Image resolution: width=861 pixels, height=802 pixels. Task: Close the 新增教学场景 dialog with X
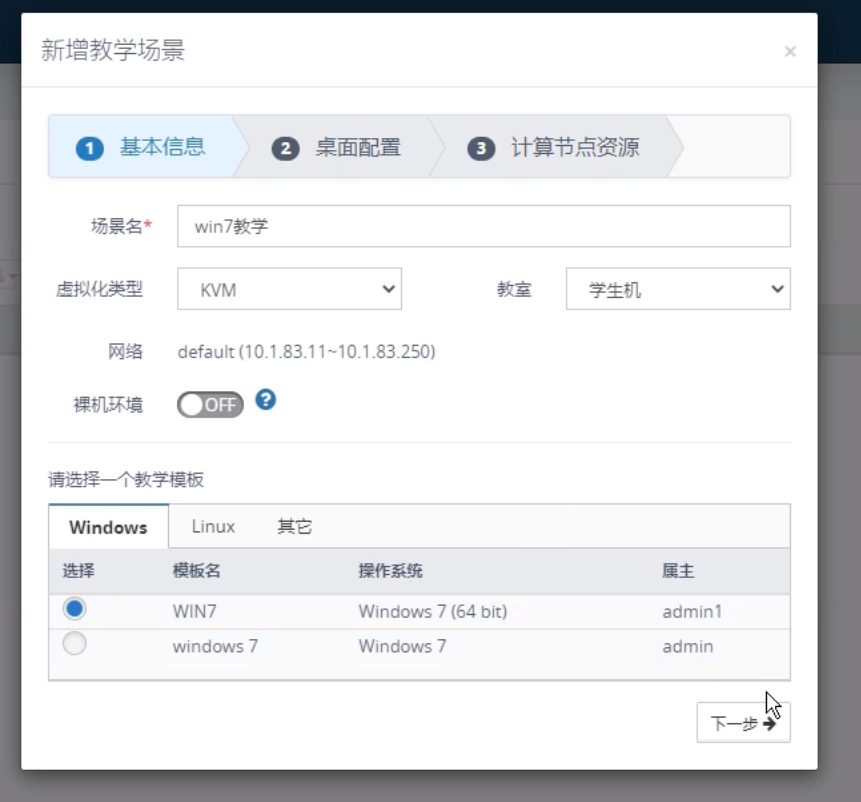[790, 52]
